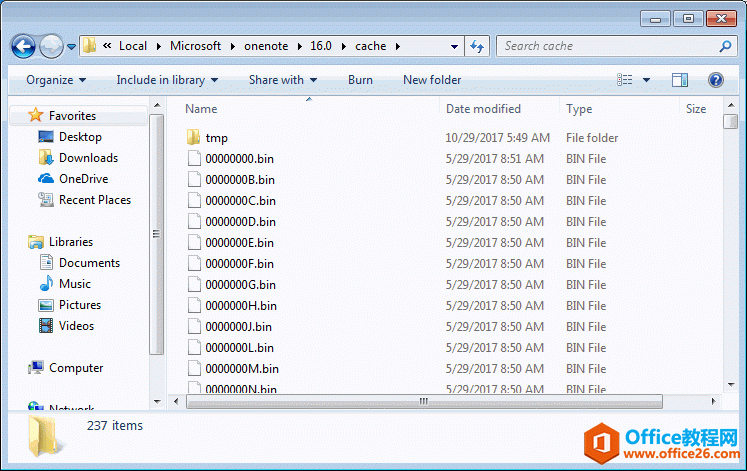This screenshot has width=747, height=471.
Task: Click the Burn toolbar command
Action: [x=360, y=80]
